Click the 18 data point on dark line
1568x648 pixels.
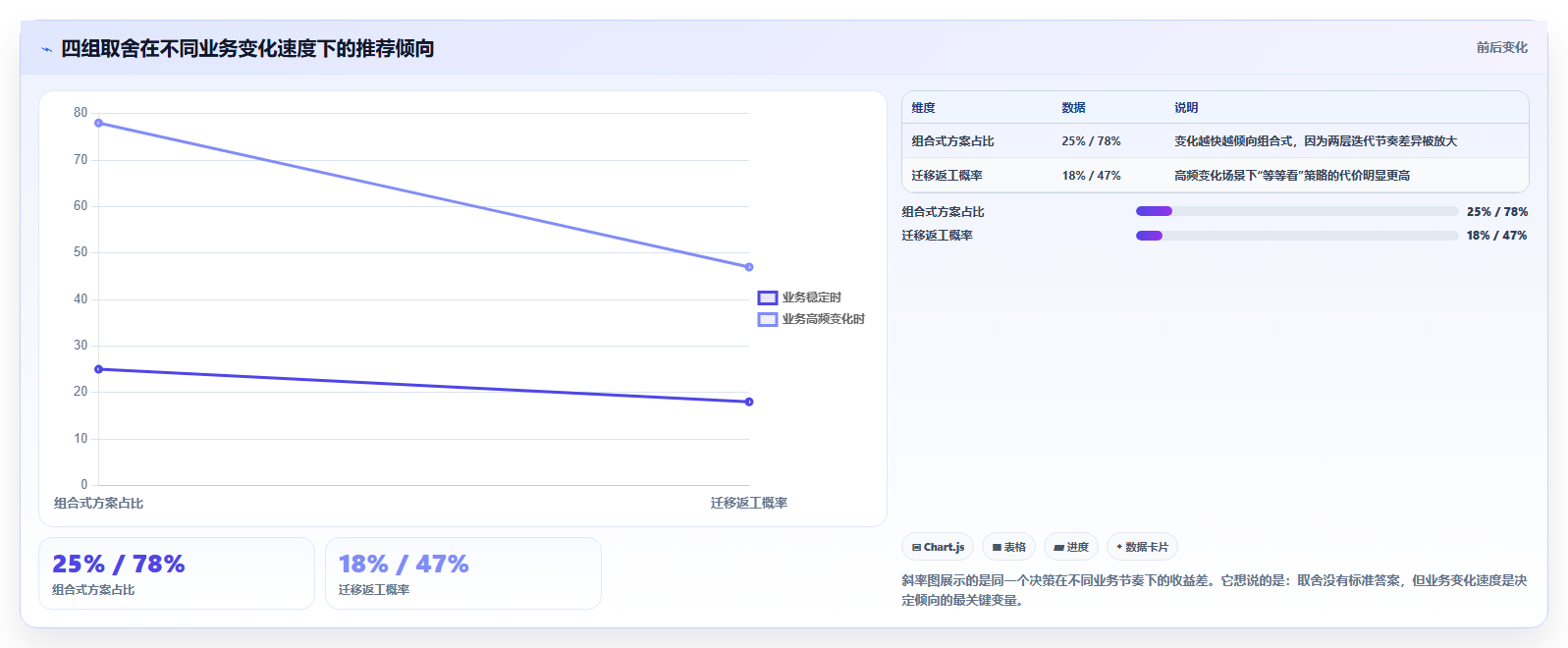pos(749,402)
